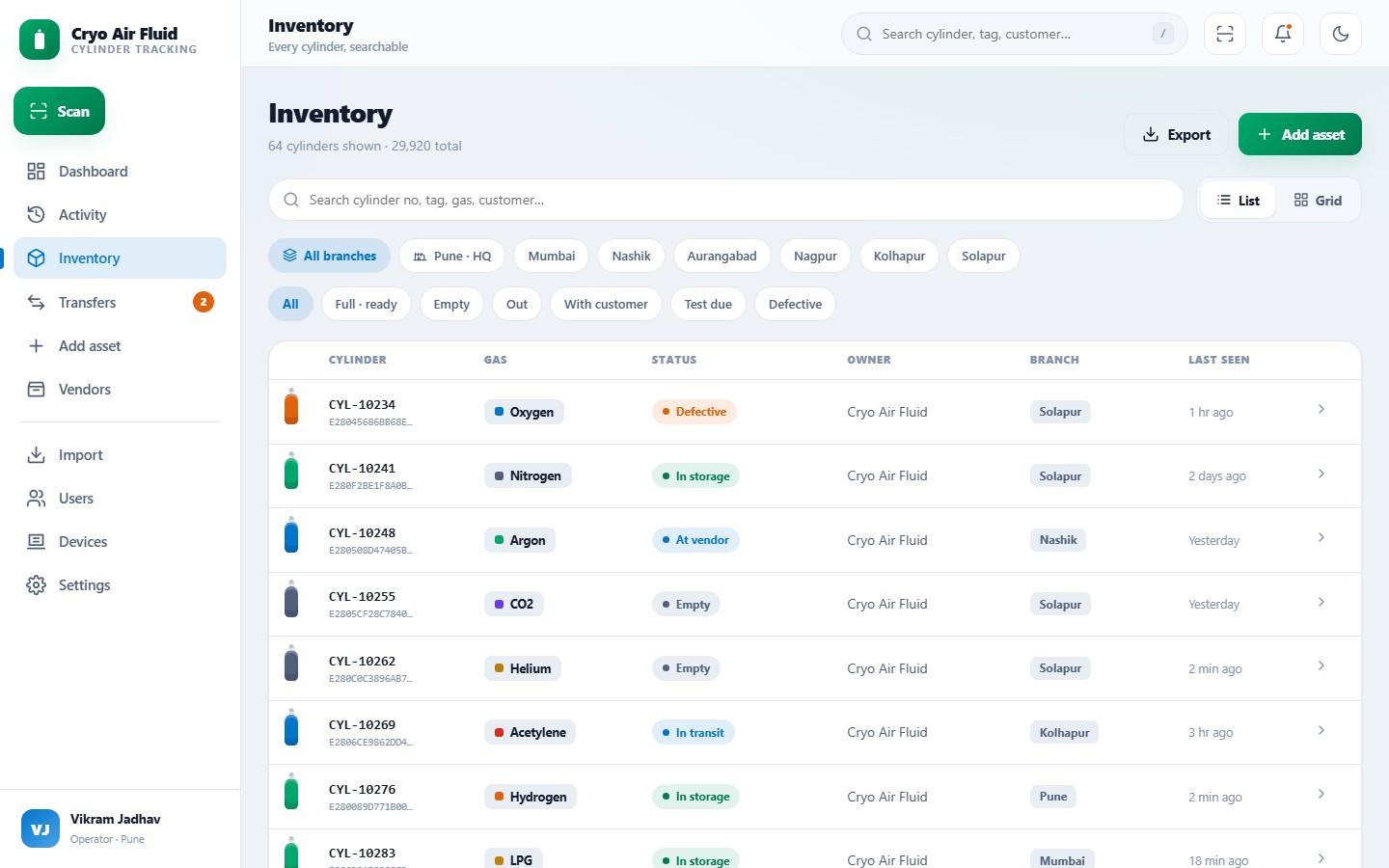Filter by Kolhapur branch
Image resolution: width=1389 pixels, height=868 pixels.
(899, 256)
